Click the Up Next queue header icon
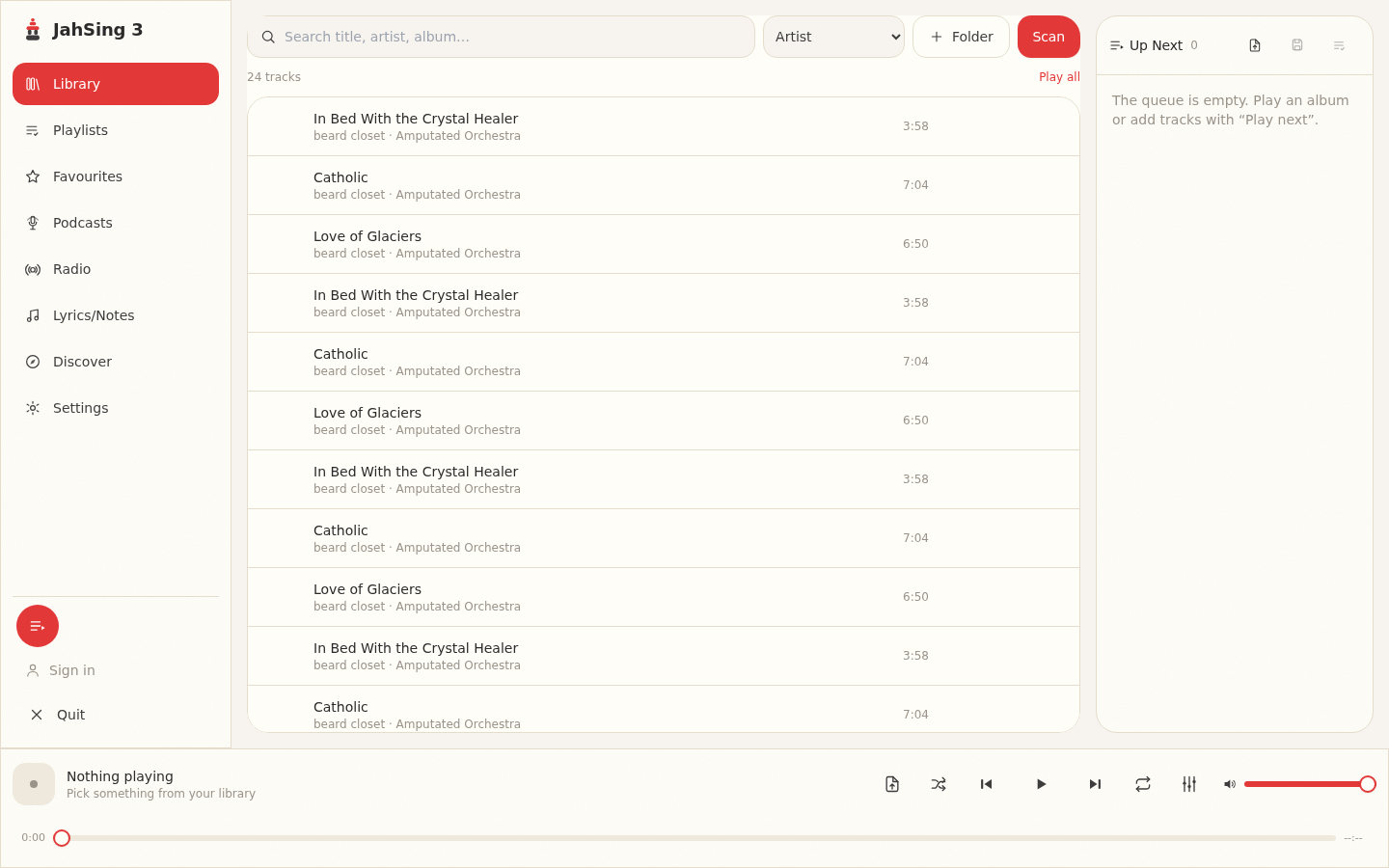 pos(1117,45)
